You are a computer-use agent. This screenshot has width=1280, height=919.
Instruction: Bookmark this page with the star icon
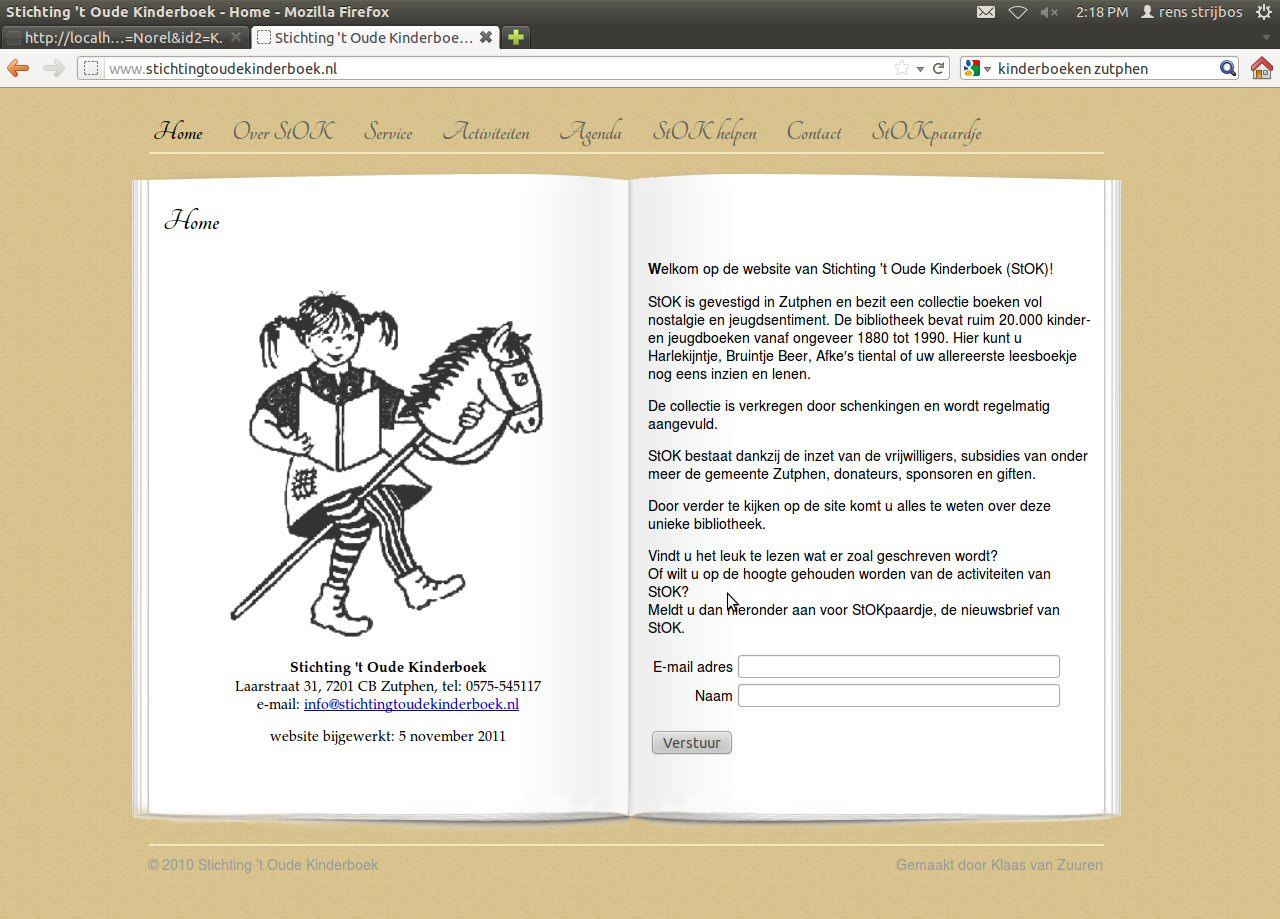click(x=901, y=68)
